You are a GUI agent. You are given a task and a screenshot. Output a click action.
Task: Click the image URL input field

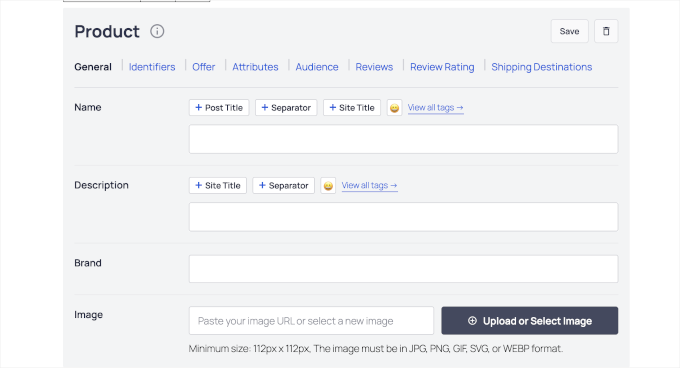point(311,321)
